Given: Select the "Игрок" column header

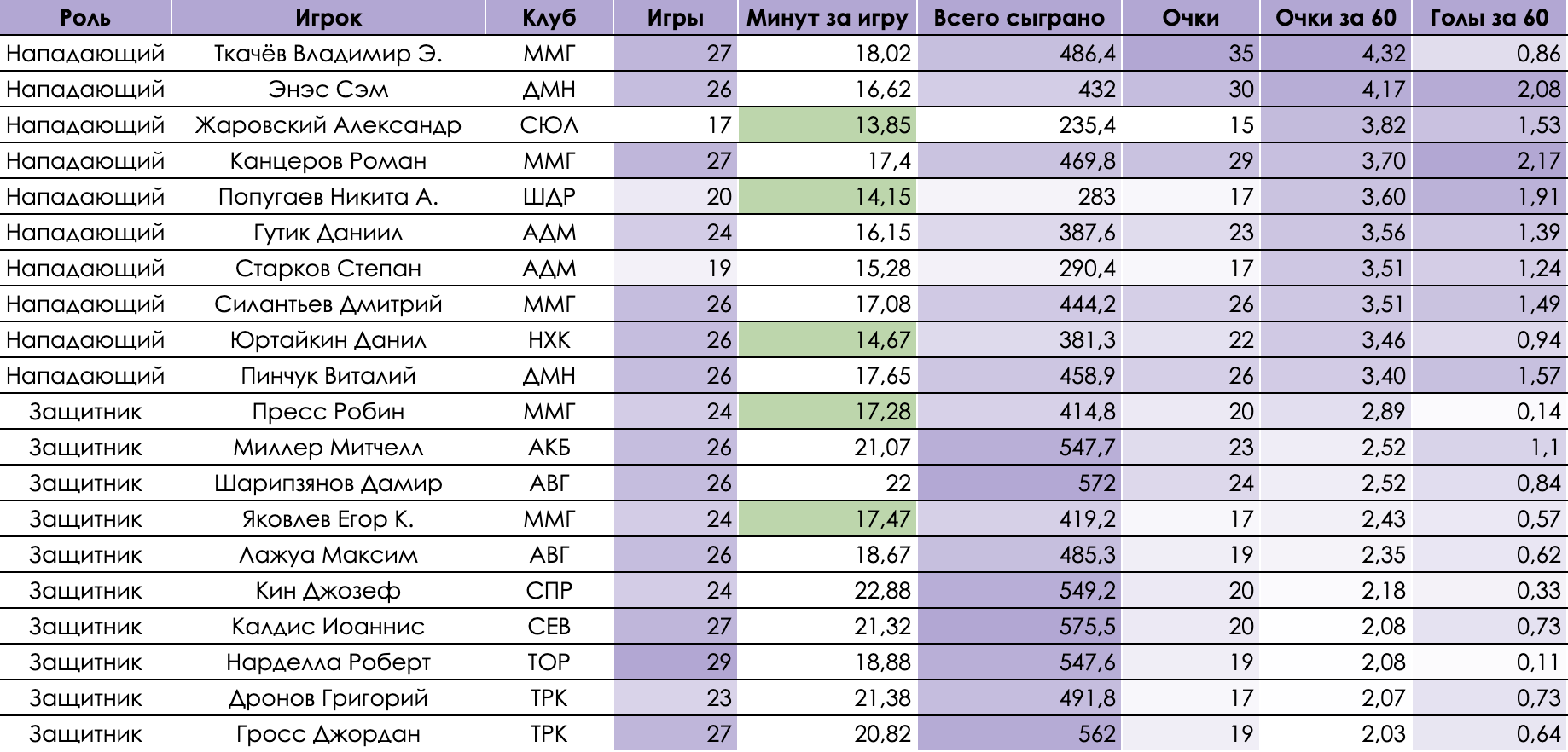Looking at the screenshot, I should pos(328,18).
